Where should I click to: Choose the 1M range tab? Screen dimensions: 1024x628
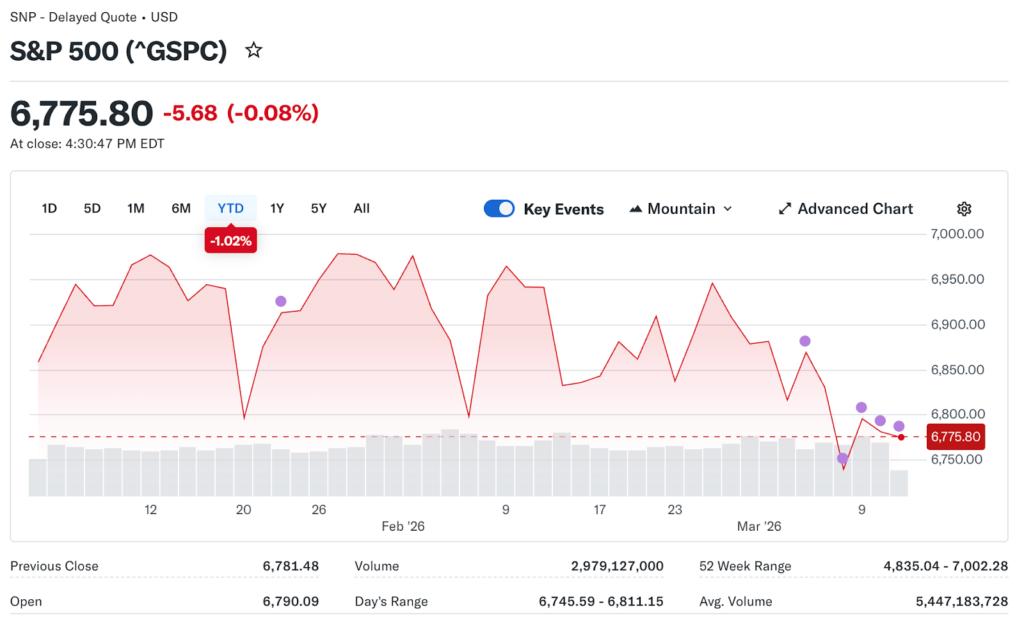point(136,209)
